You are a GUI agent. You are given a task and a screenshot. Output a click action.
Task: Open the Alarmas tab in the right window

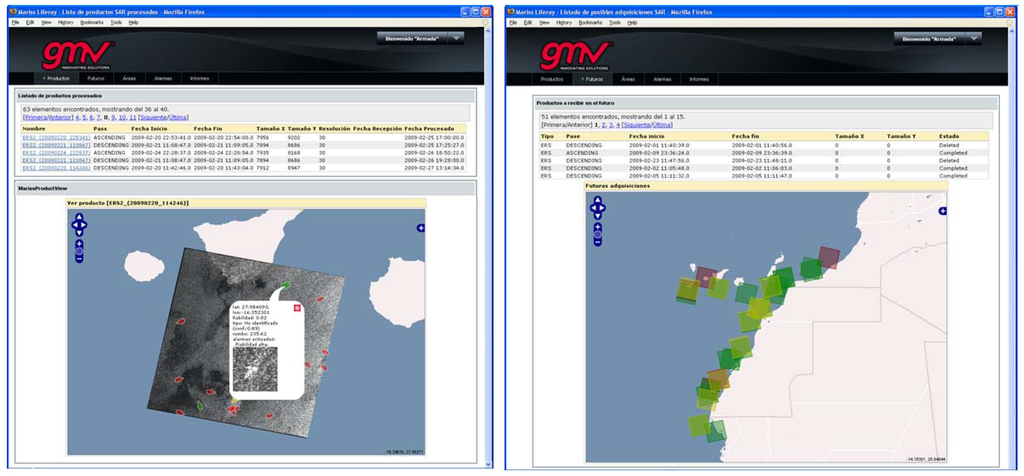662,78
